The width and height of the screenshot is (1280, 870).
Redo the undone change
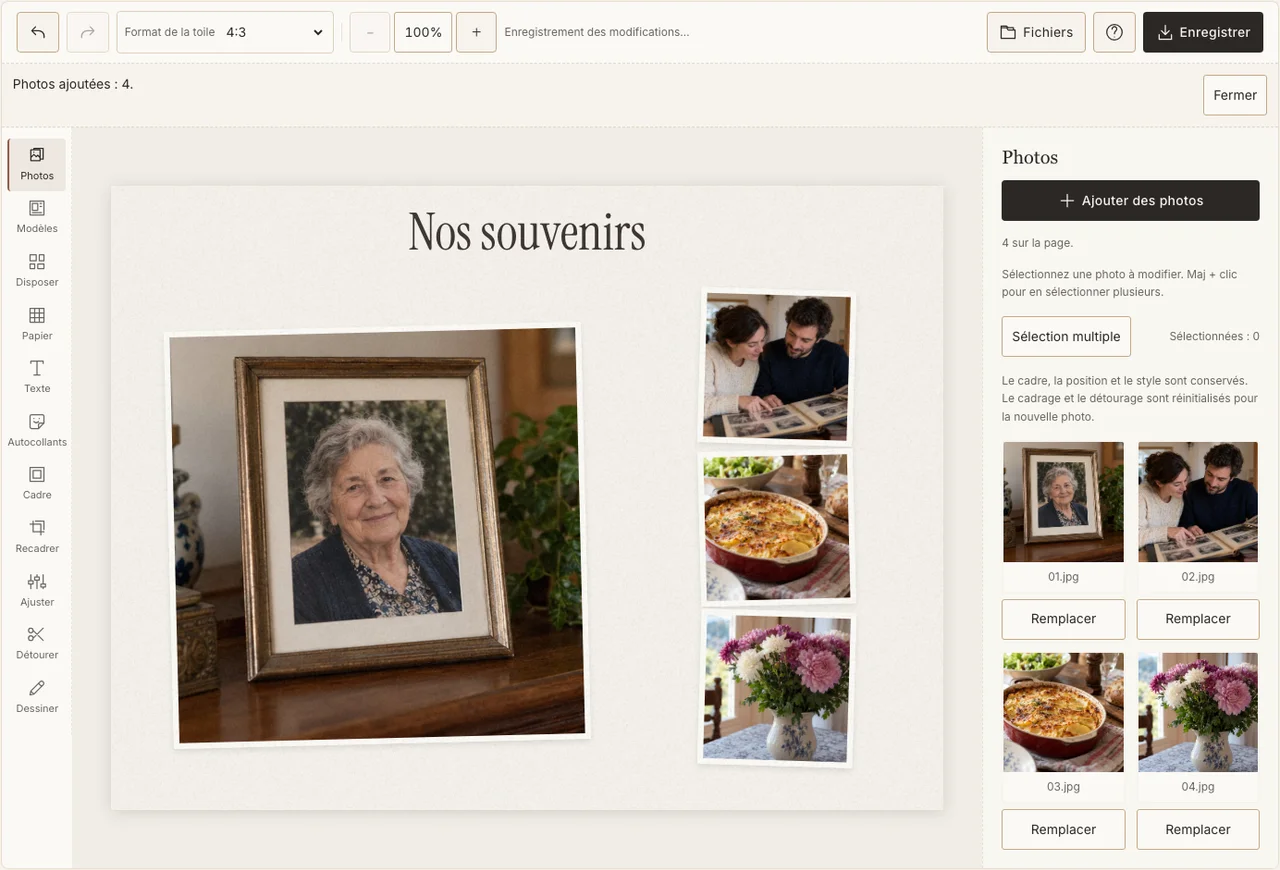pos(88,32)
